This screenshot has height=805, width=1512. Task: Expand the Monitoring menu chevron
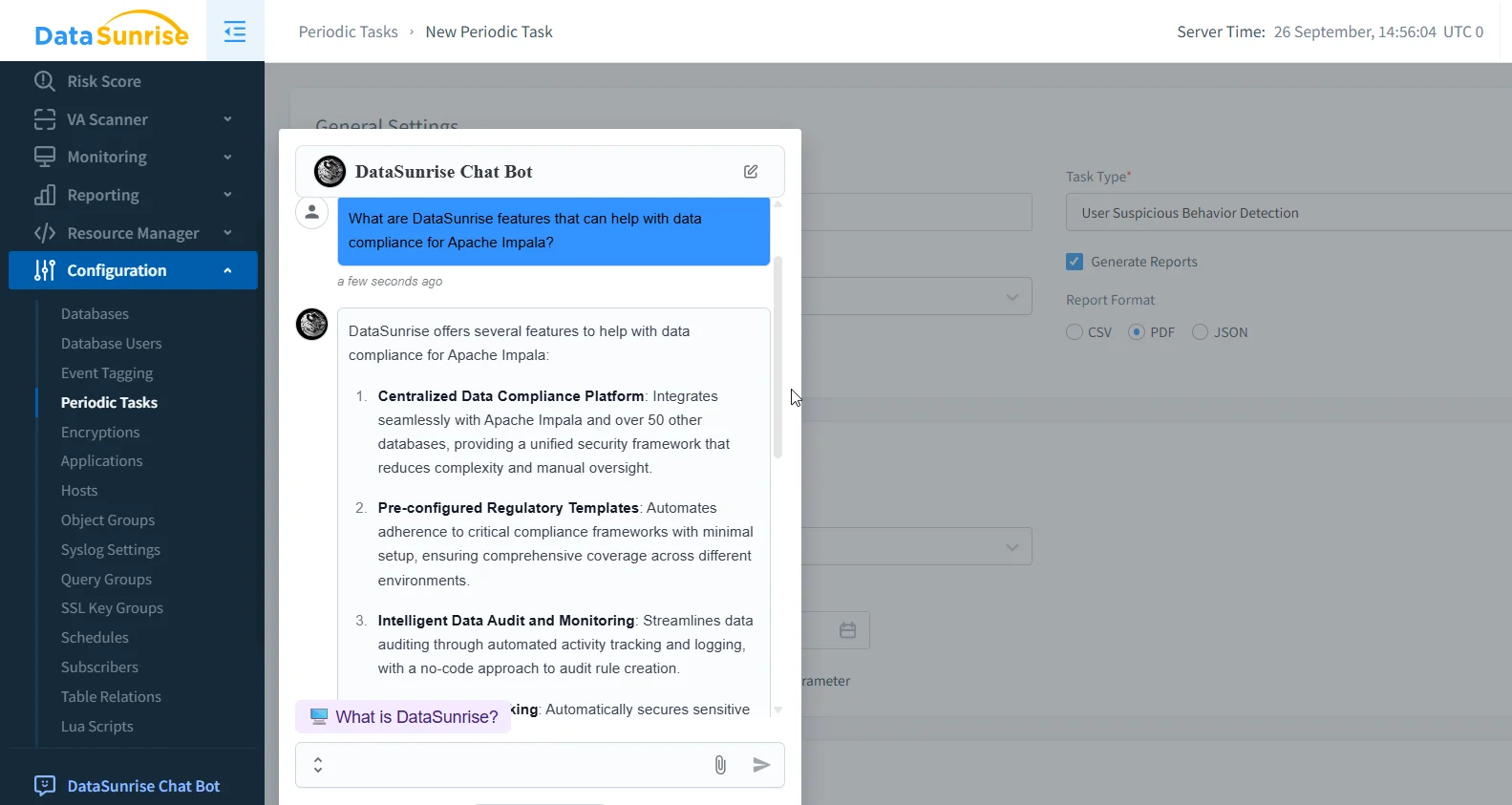pos(227,157)
